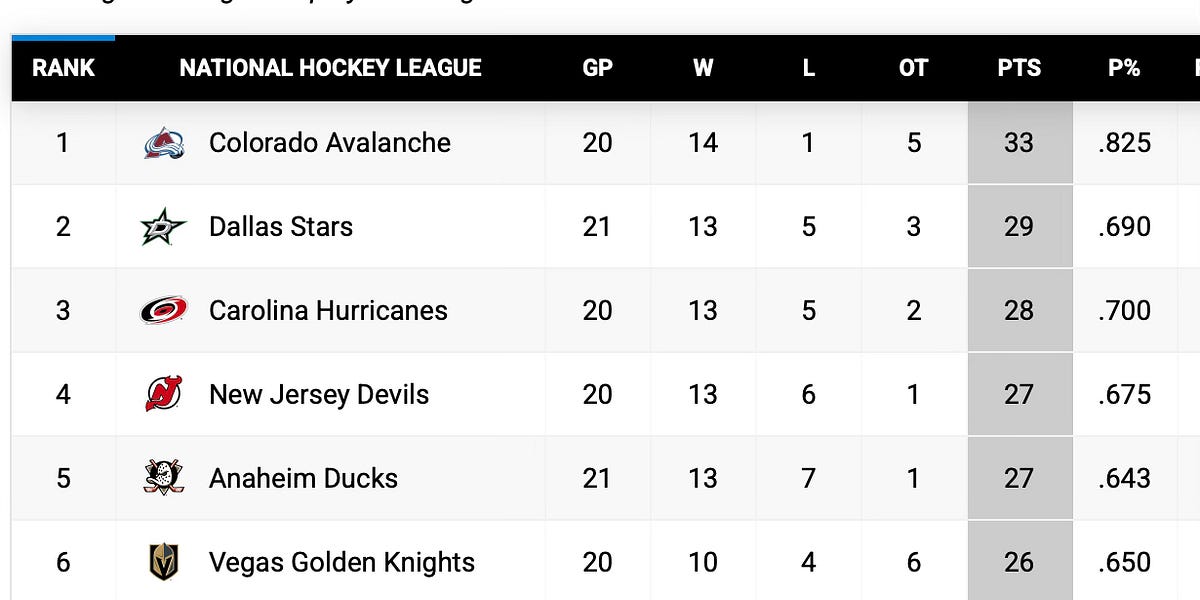The image size is (1200, 600).
Task: Click the Vegas Golden Knights shield logo
Action: click(x=163, y=562)
